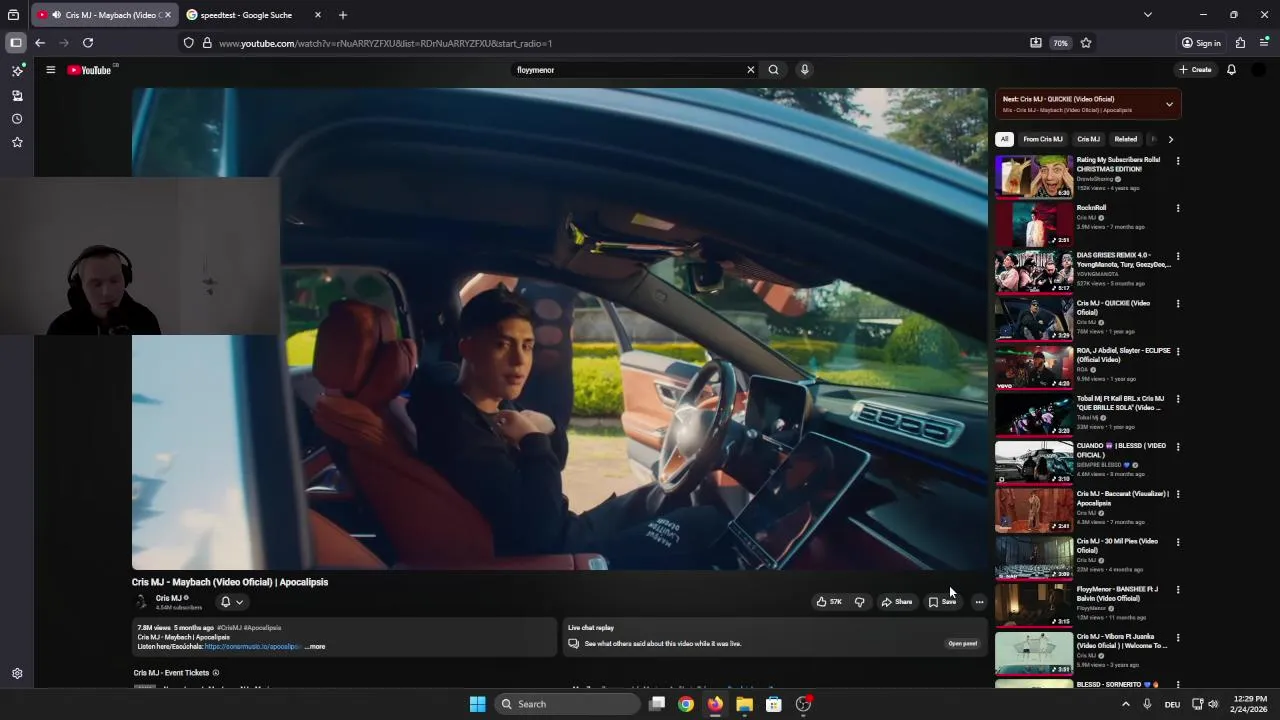1280x720 pixels.
Task: Dislike the Maybach video
Action: 859,602
